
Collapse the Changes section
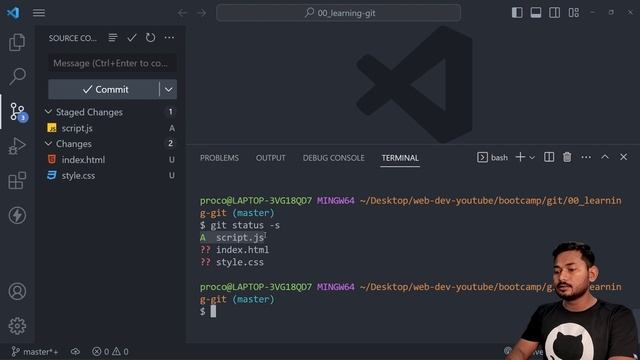pos(48,144)
